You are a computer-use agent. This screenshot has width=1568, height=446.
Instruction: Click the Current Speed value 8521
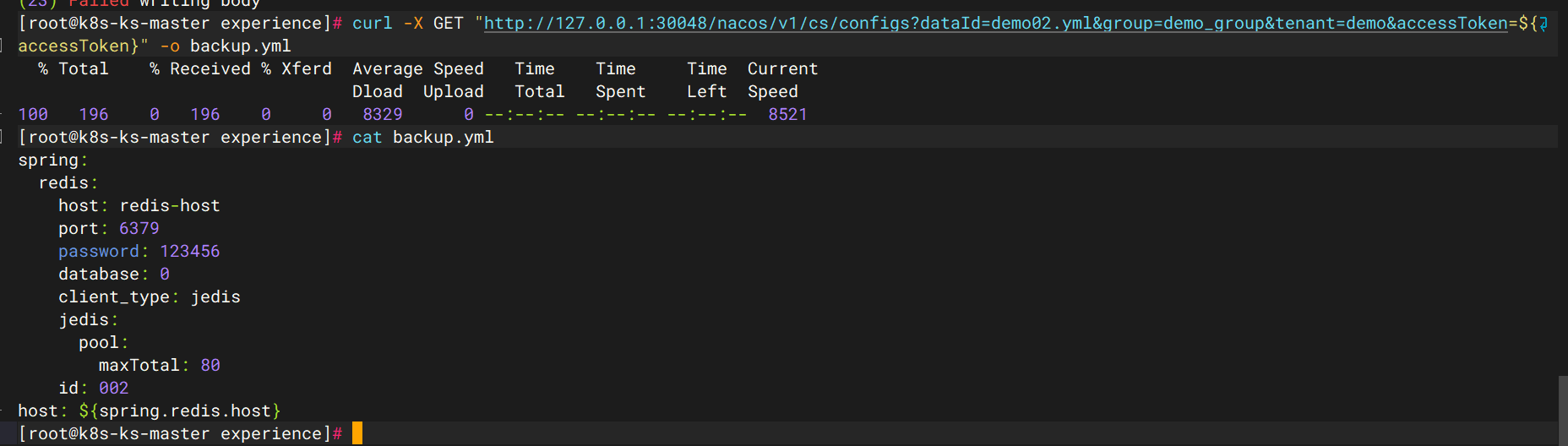pyautogui.click(x=787, y=115)
